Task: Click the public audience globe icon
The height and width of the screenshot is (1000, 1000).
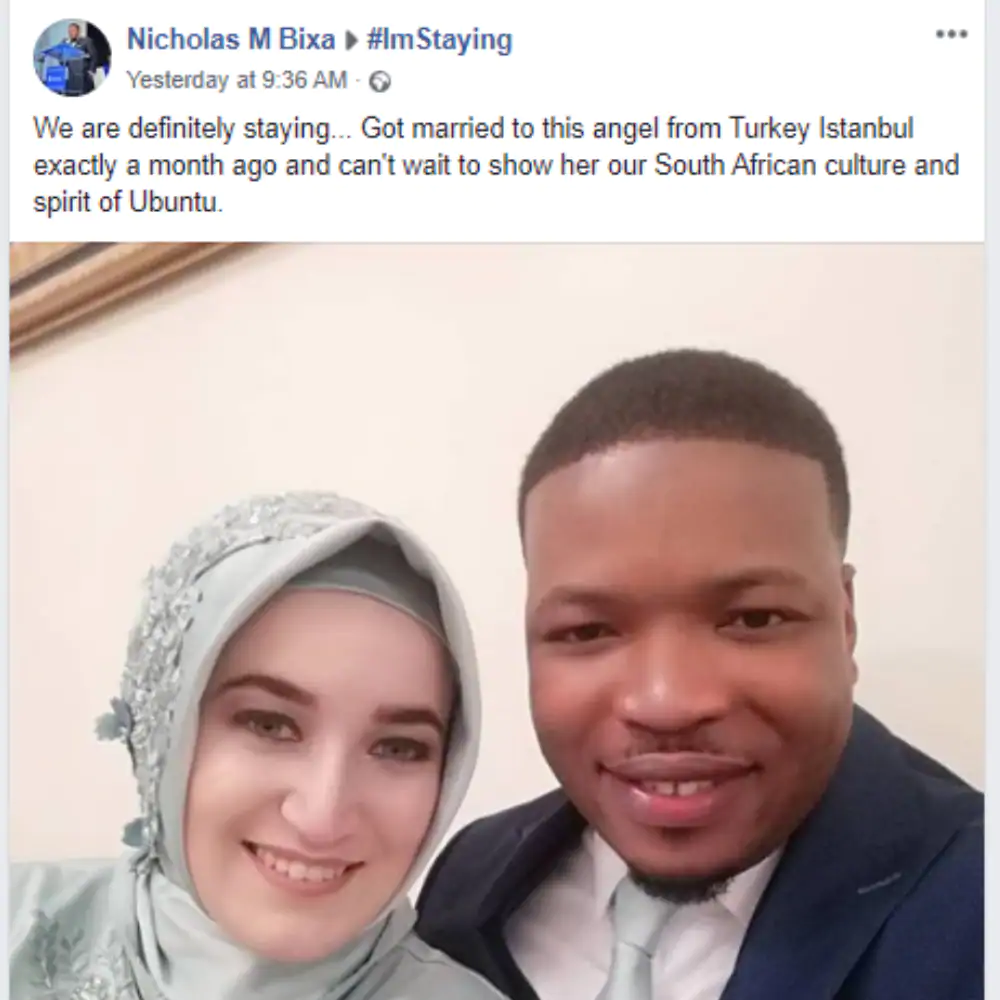Action: (380, 82)
